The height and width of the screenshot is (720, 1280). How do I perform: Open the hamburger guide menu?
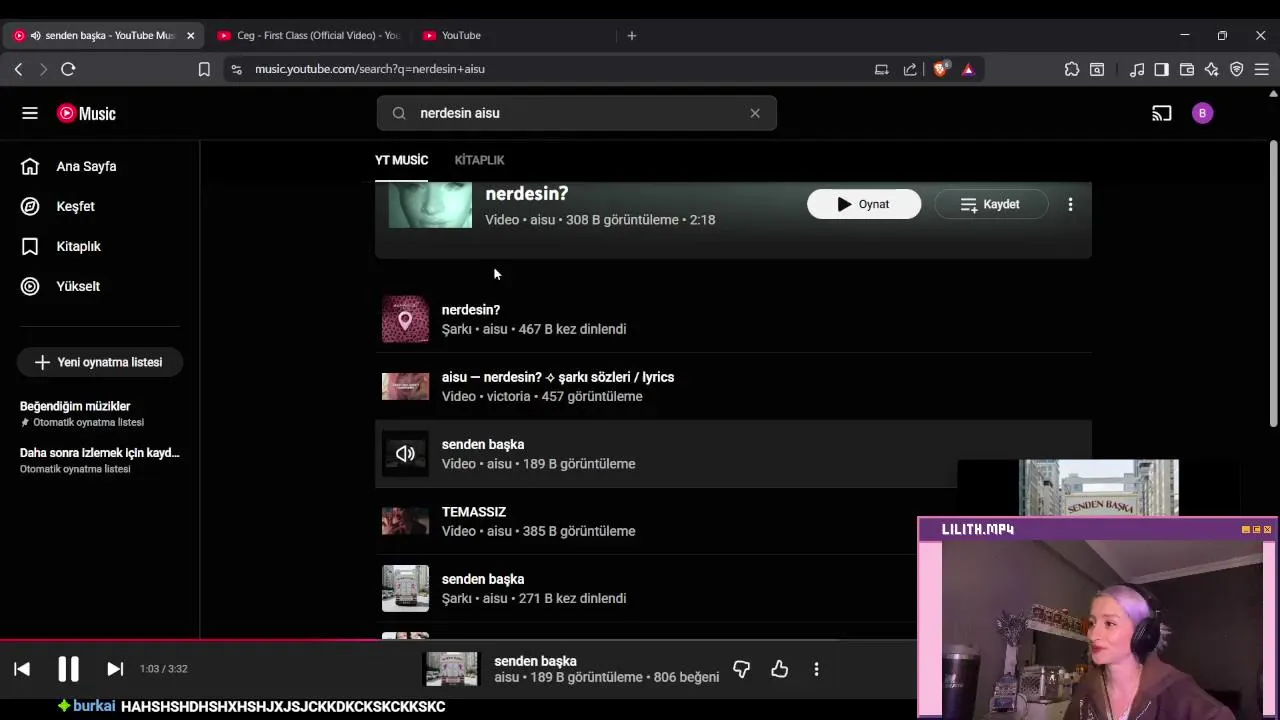30,113
